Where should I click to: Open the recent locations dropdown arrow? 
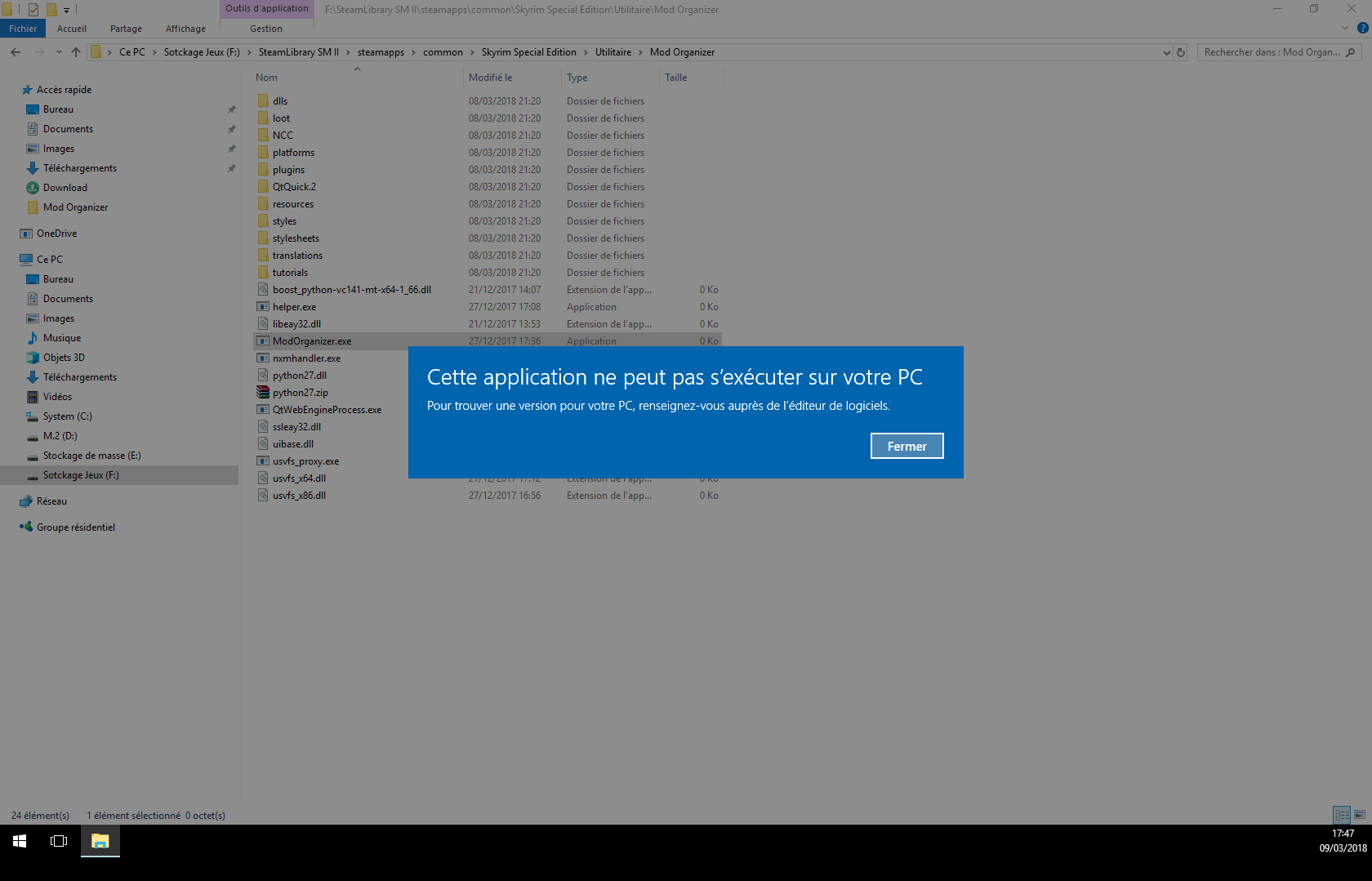[x=59, y=52]
